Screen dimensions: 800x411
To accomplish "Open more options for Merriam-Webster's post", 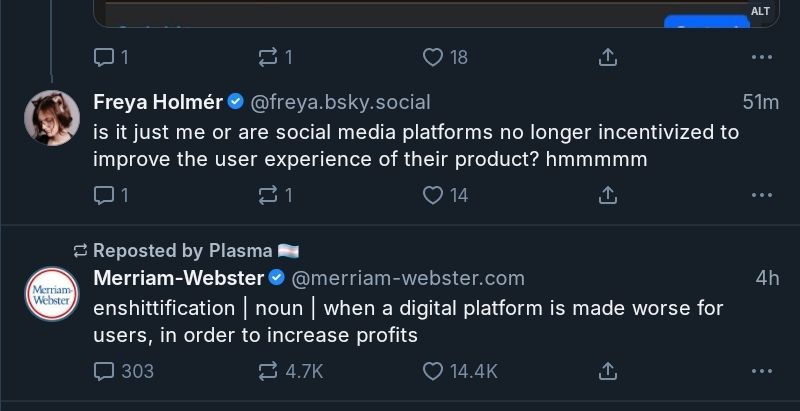I will pos(762,371).
